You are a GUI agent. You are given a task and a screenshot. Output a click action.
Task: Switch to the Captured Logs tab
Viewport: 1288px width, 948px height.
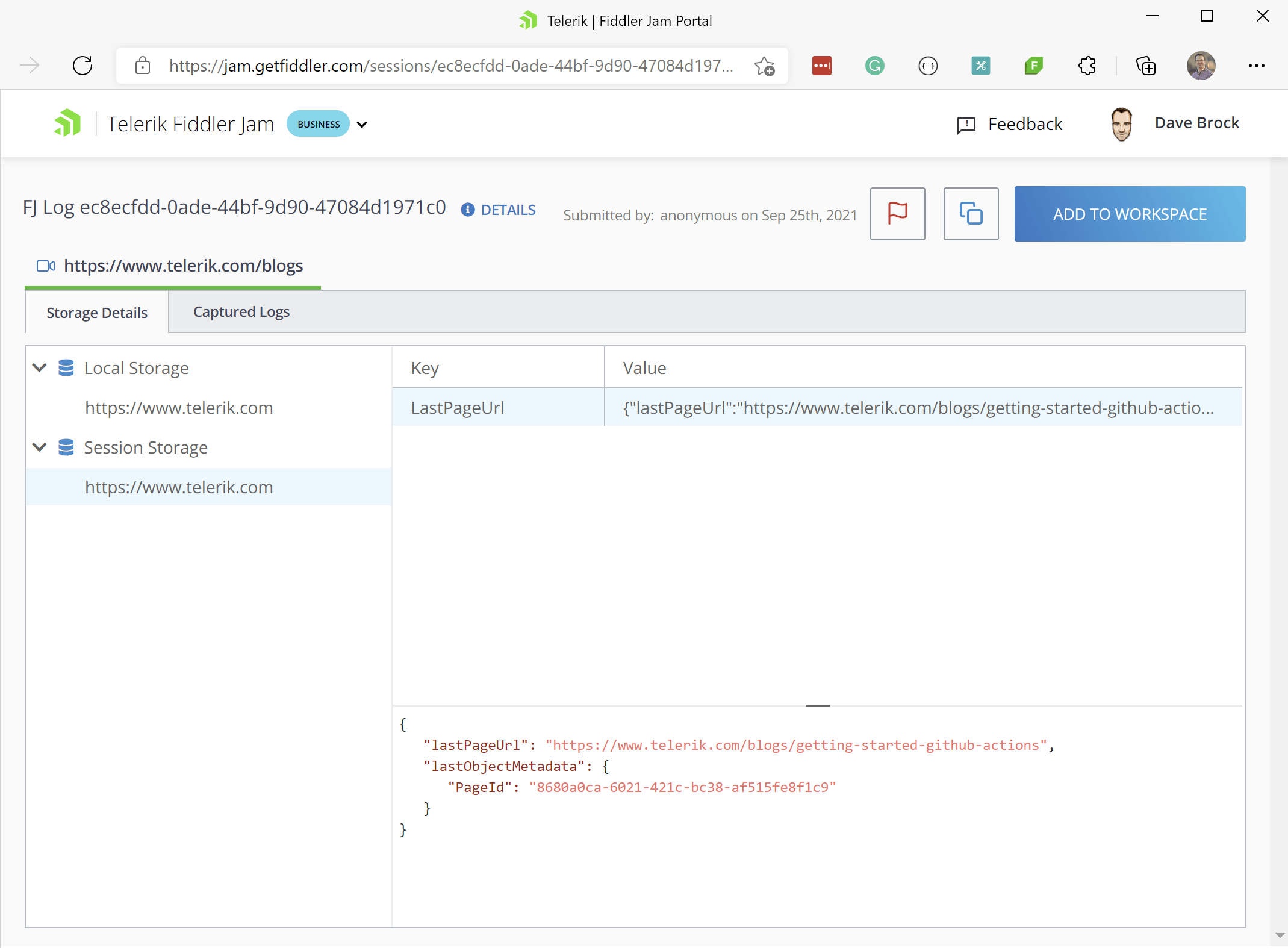(241, 311)
